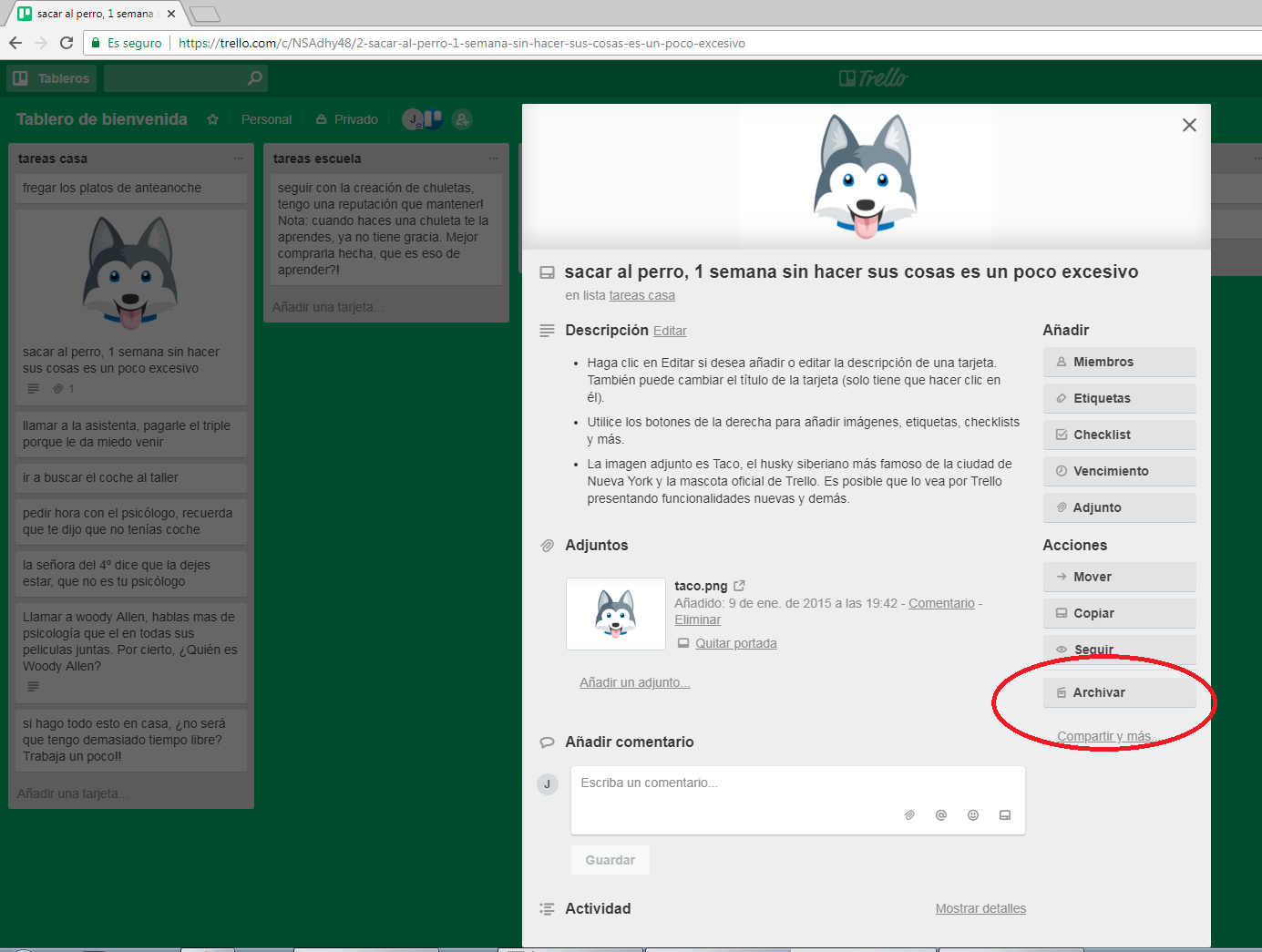The height and width of the screenshot is (952, 1262).
Task: Click the paperclip attach icon in comment box
Action: click(908, 815)
